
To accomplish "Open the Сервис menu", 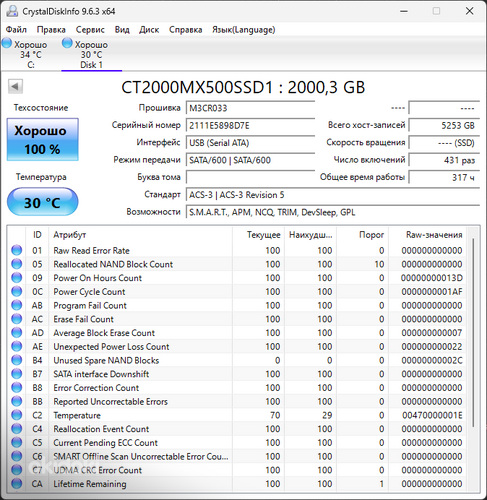I will pos(90,30).
